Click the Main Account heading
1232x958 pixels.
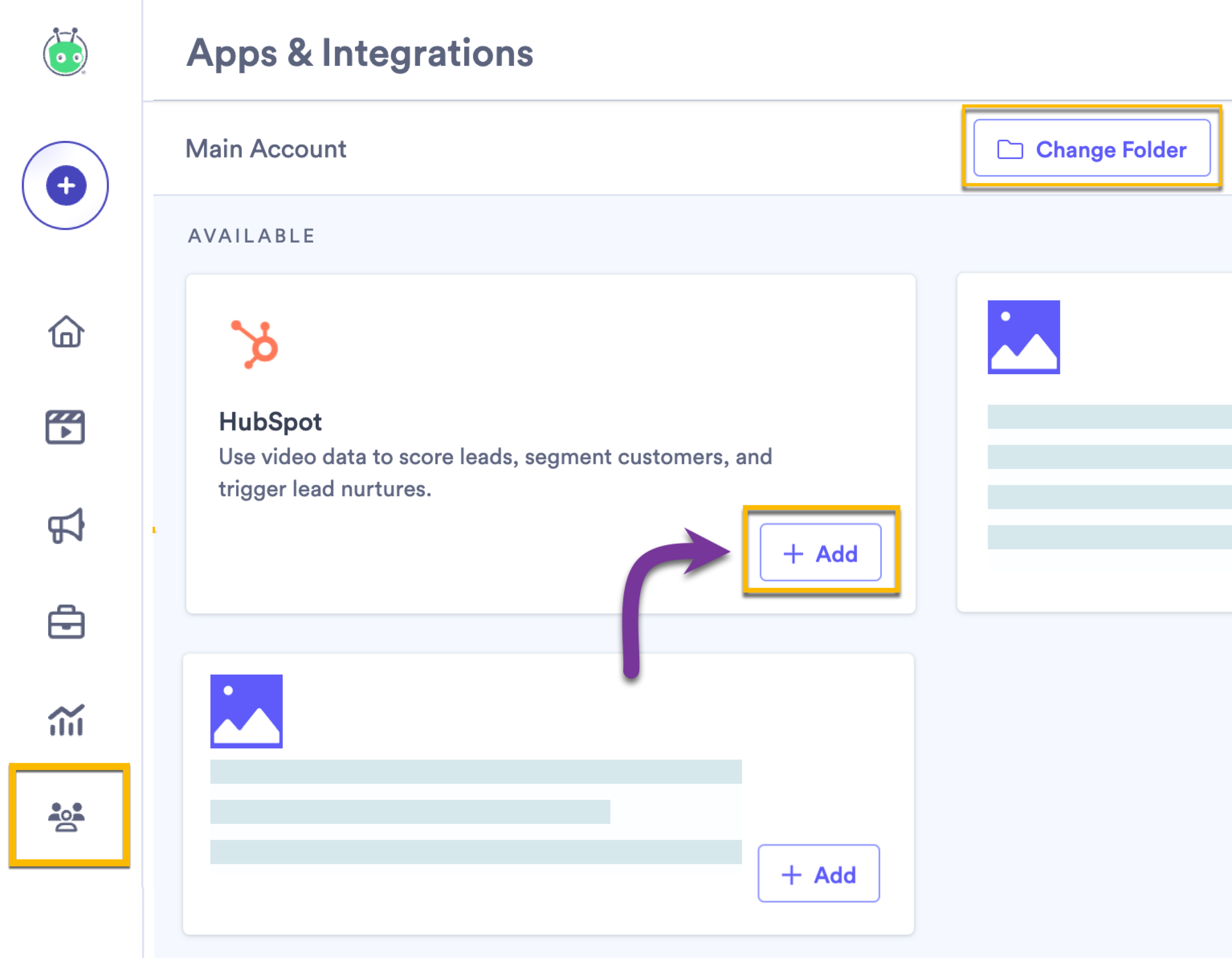pyautogui.click(x=266, y=149)
